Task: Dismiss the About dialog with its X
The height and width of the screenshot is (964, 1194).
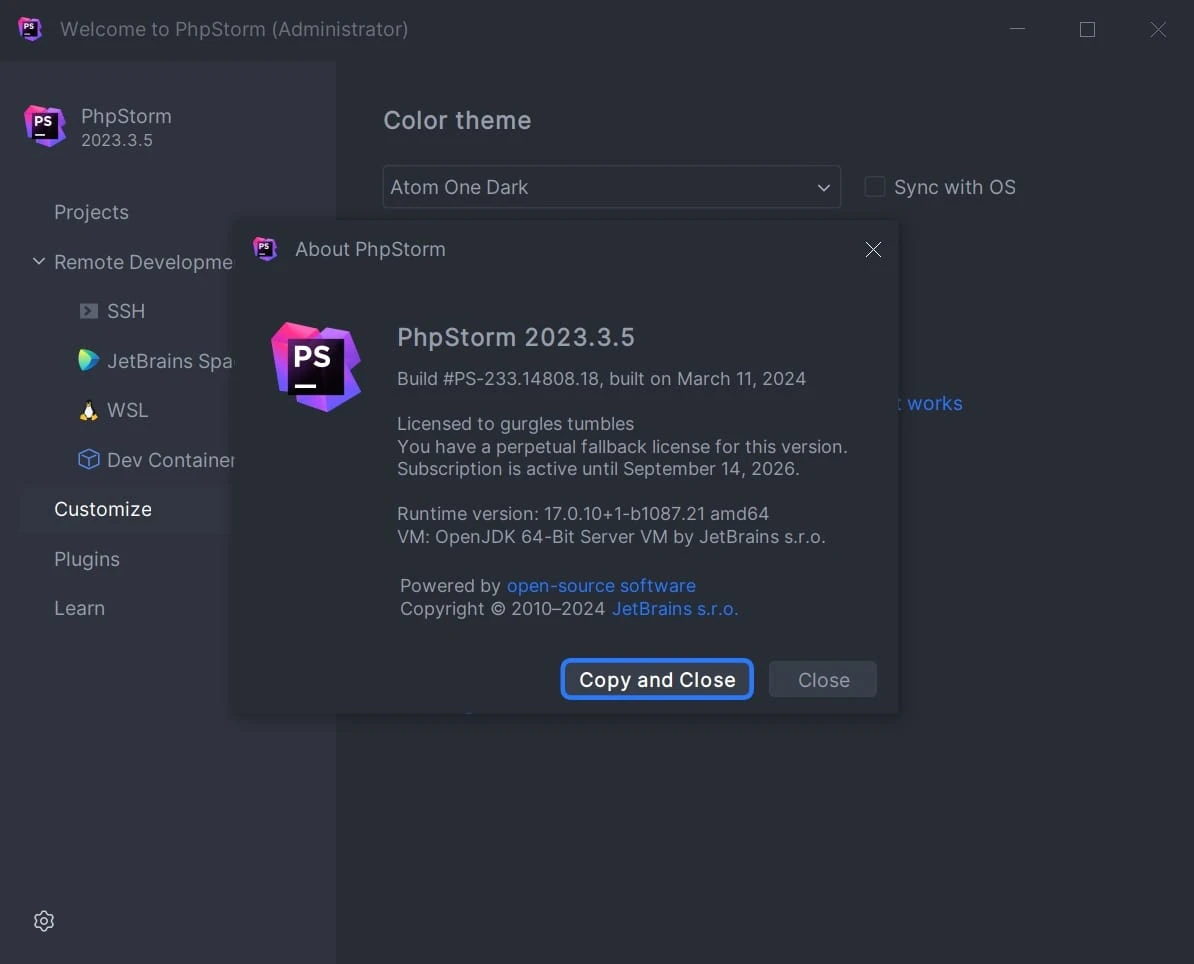Action: [873, 249]
